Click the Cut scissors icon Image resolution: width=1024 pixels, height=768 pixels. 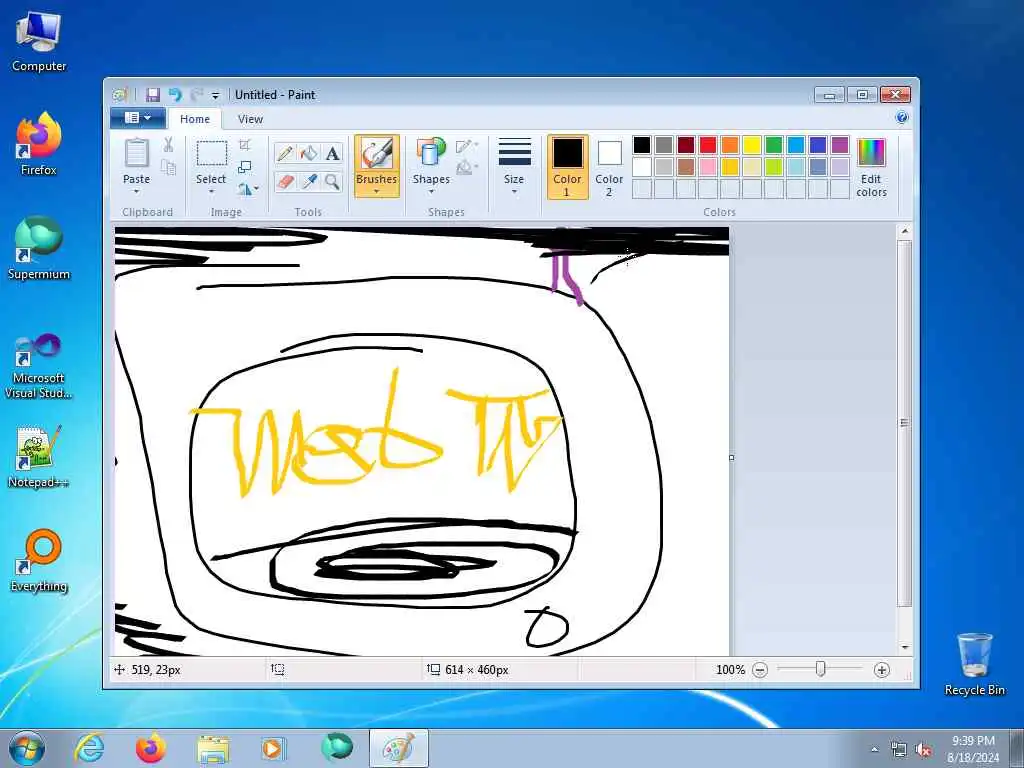[x=168, y=145]
